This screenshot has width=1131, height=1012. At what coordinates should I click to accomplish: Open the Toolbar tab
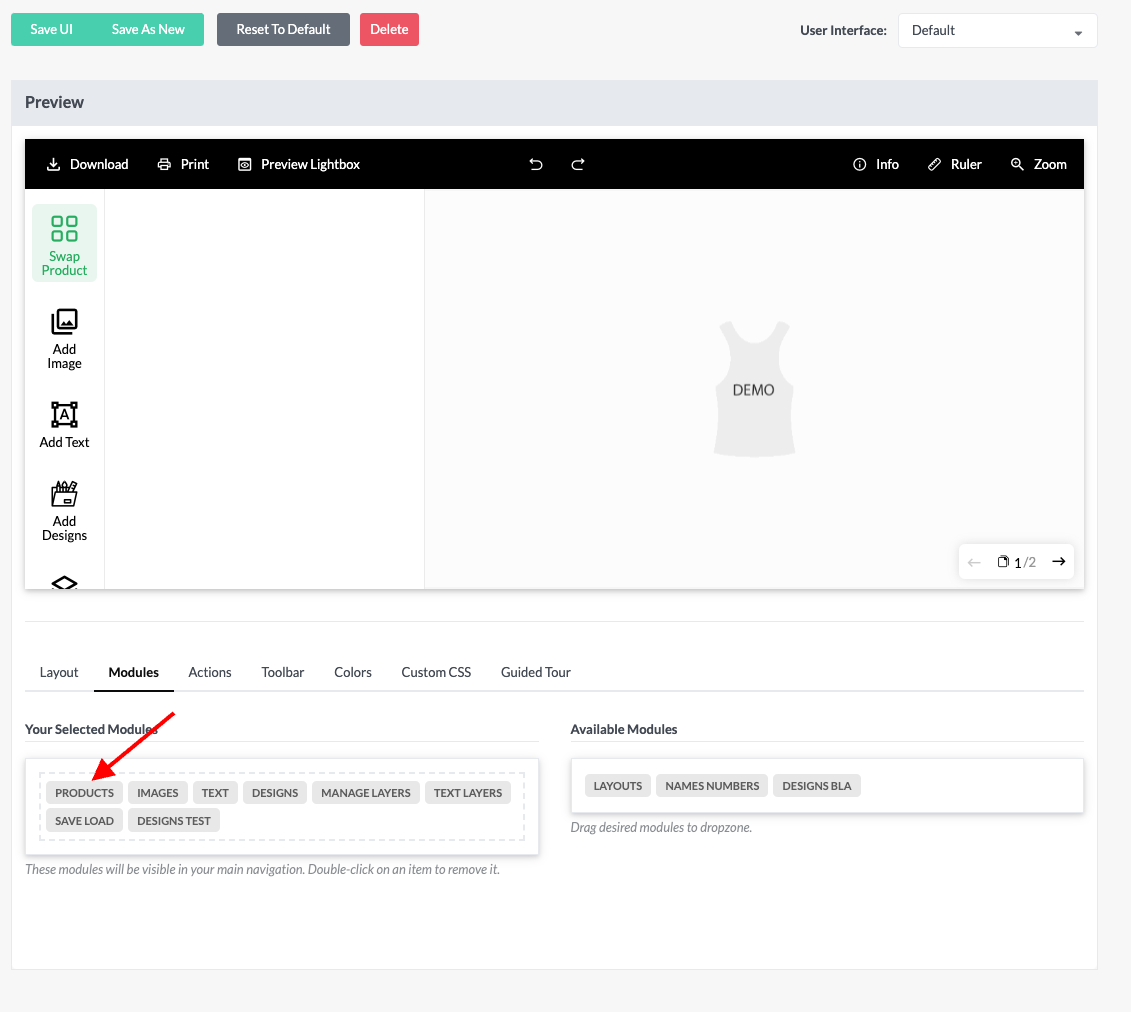click(283, 672)
